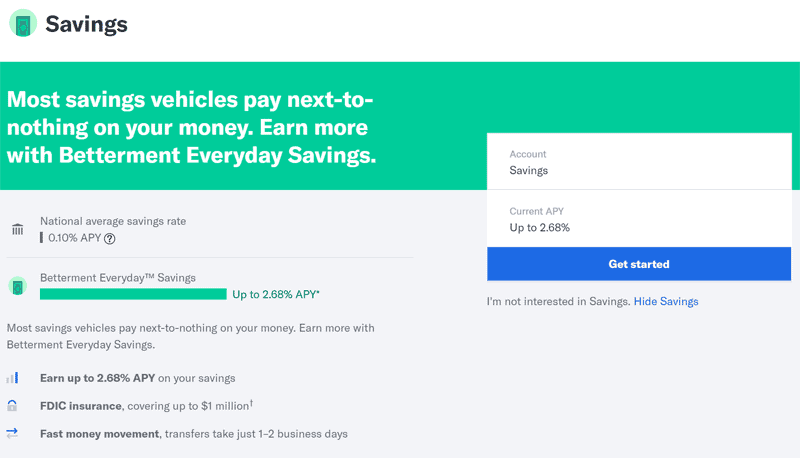Open the APY help question-mark icon
The width and height of the screenshot is (800, 458).
click(x=110, y=239)
